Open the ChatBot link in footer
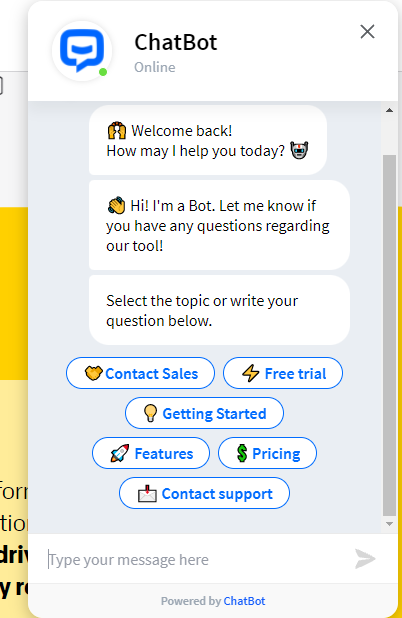This screenshot has width=402, height=618. point(244,601)
